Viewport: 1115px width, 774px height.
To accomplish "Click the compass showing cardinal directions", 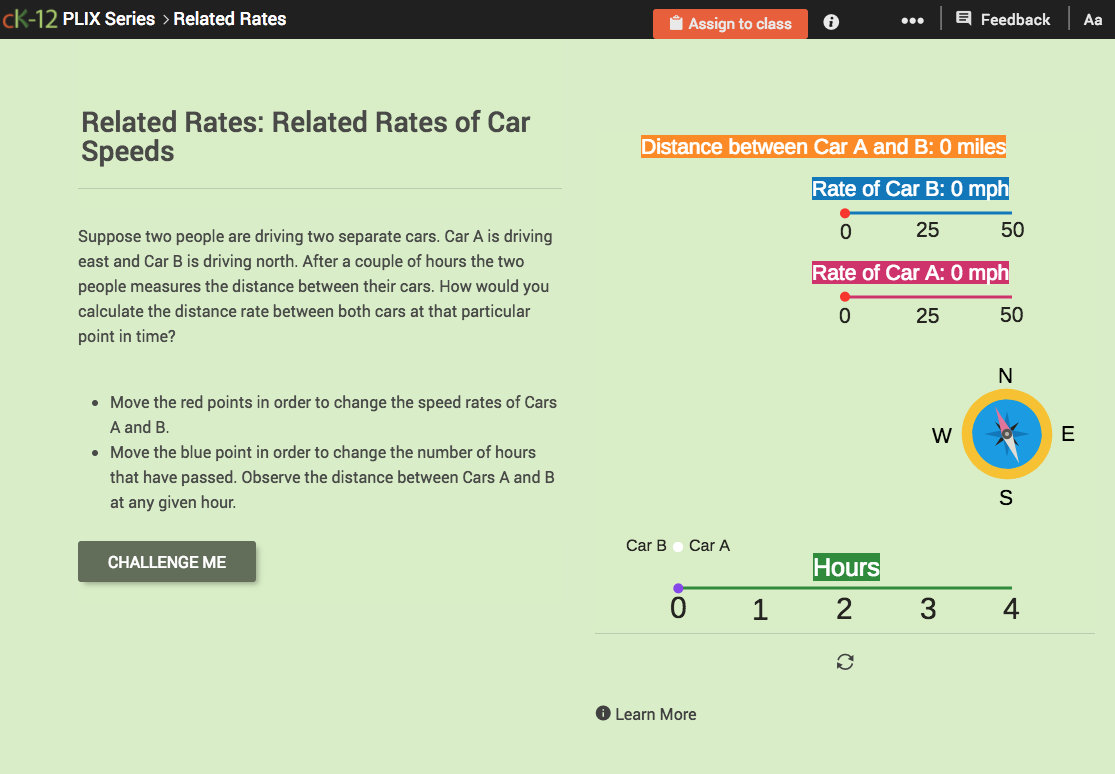I will pos(1006,434).
